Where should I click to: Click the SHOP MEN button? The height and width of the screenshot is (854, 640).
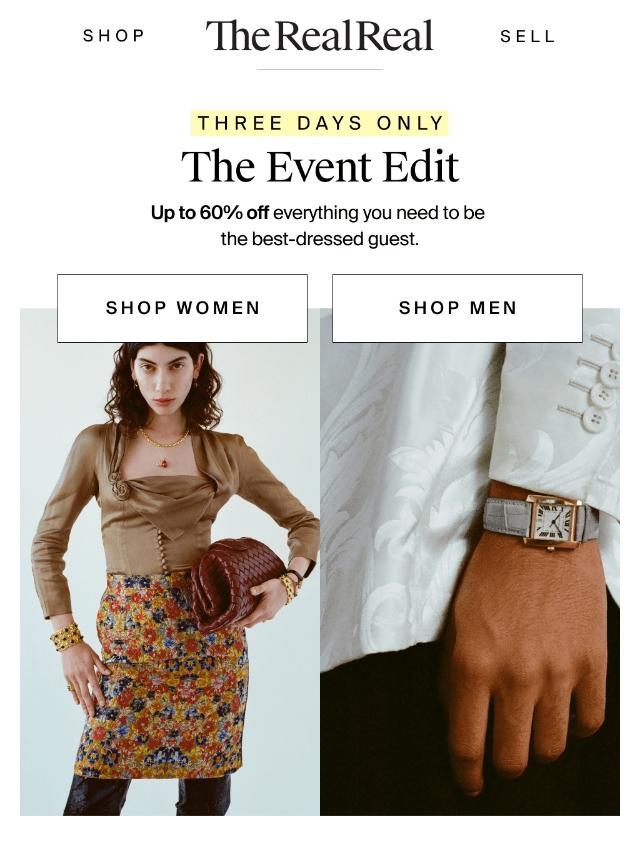click(458, 308)
